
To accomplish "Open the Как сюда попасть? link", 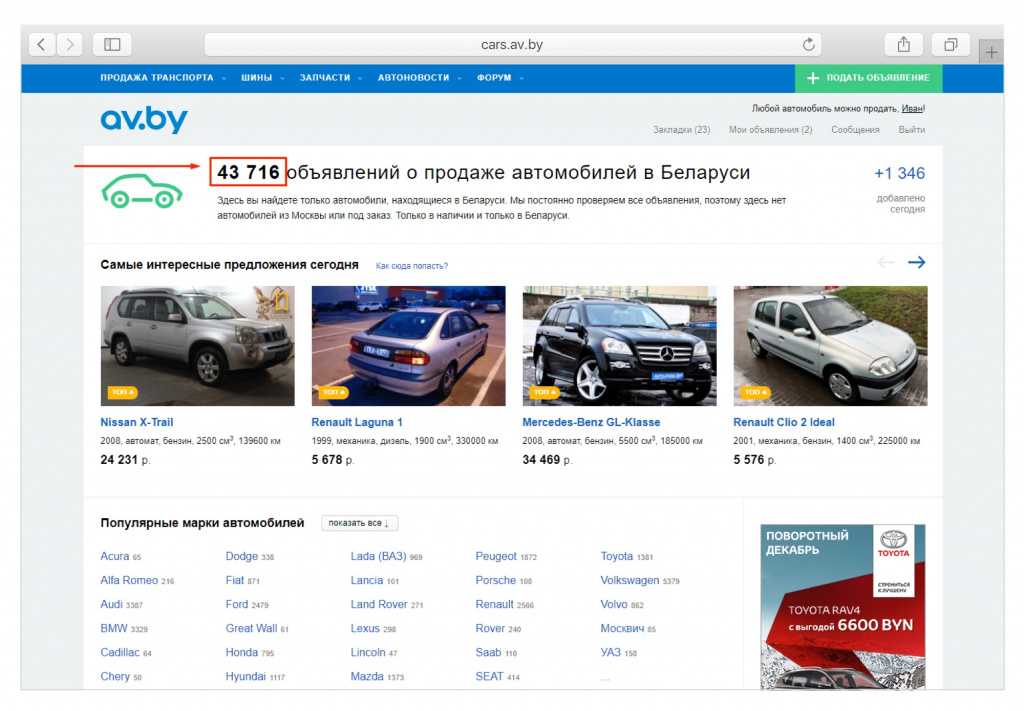I will pos(411,266).
